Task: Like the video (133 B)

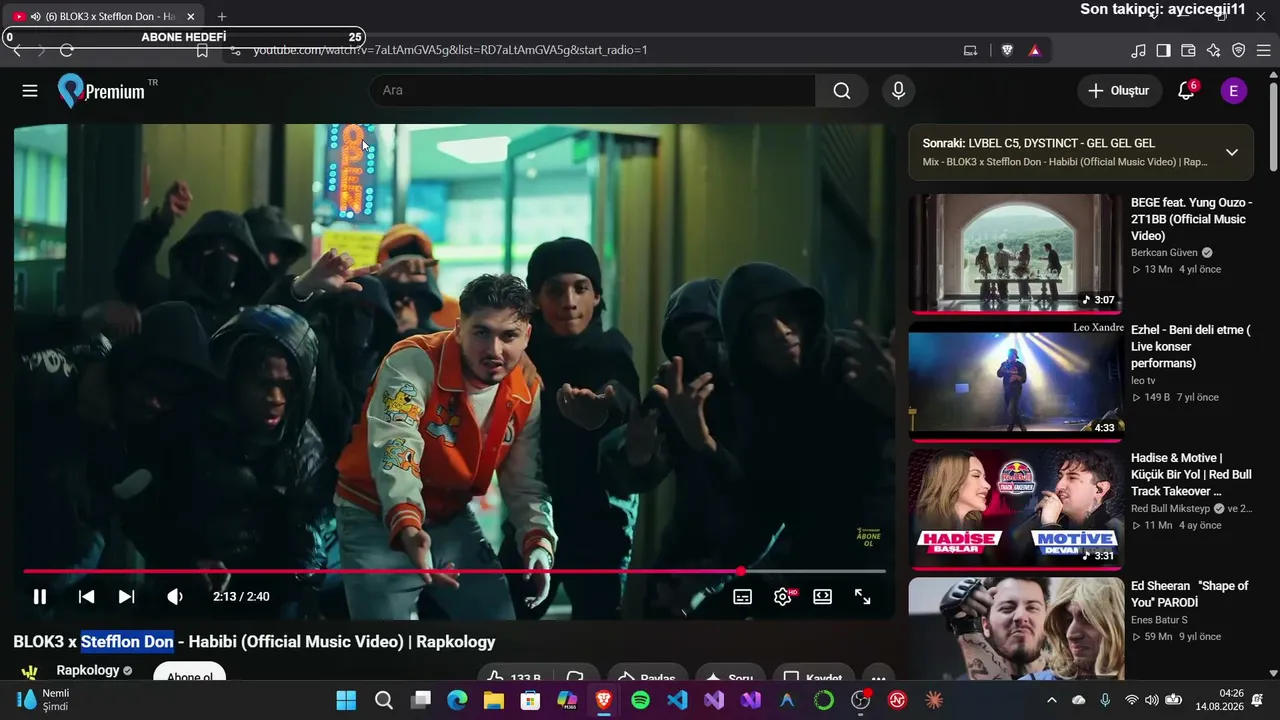Action: click(x=513, y=672)
